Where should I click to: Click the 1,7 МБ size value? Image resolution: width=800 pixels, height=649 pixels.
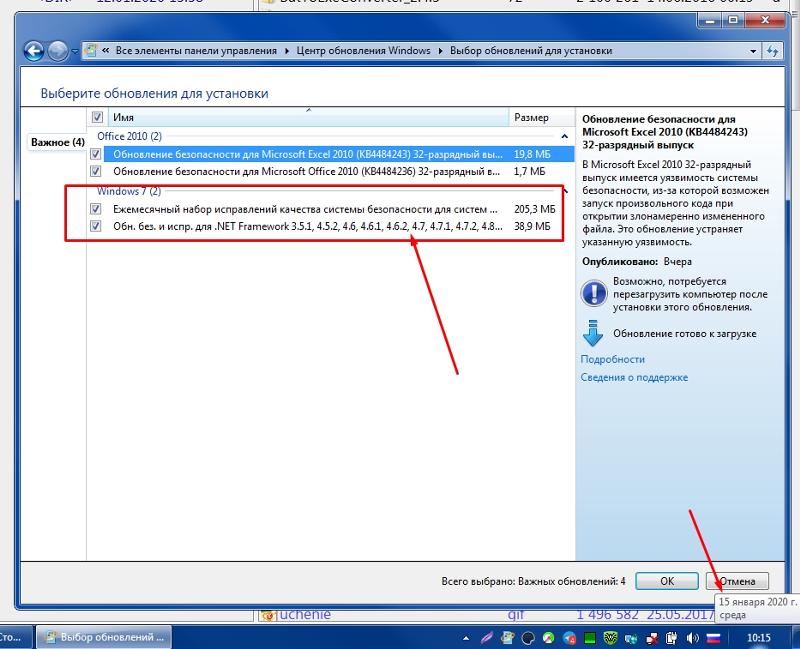coord(529,171)
